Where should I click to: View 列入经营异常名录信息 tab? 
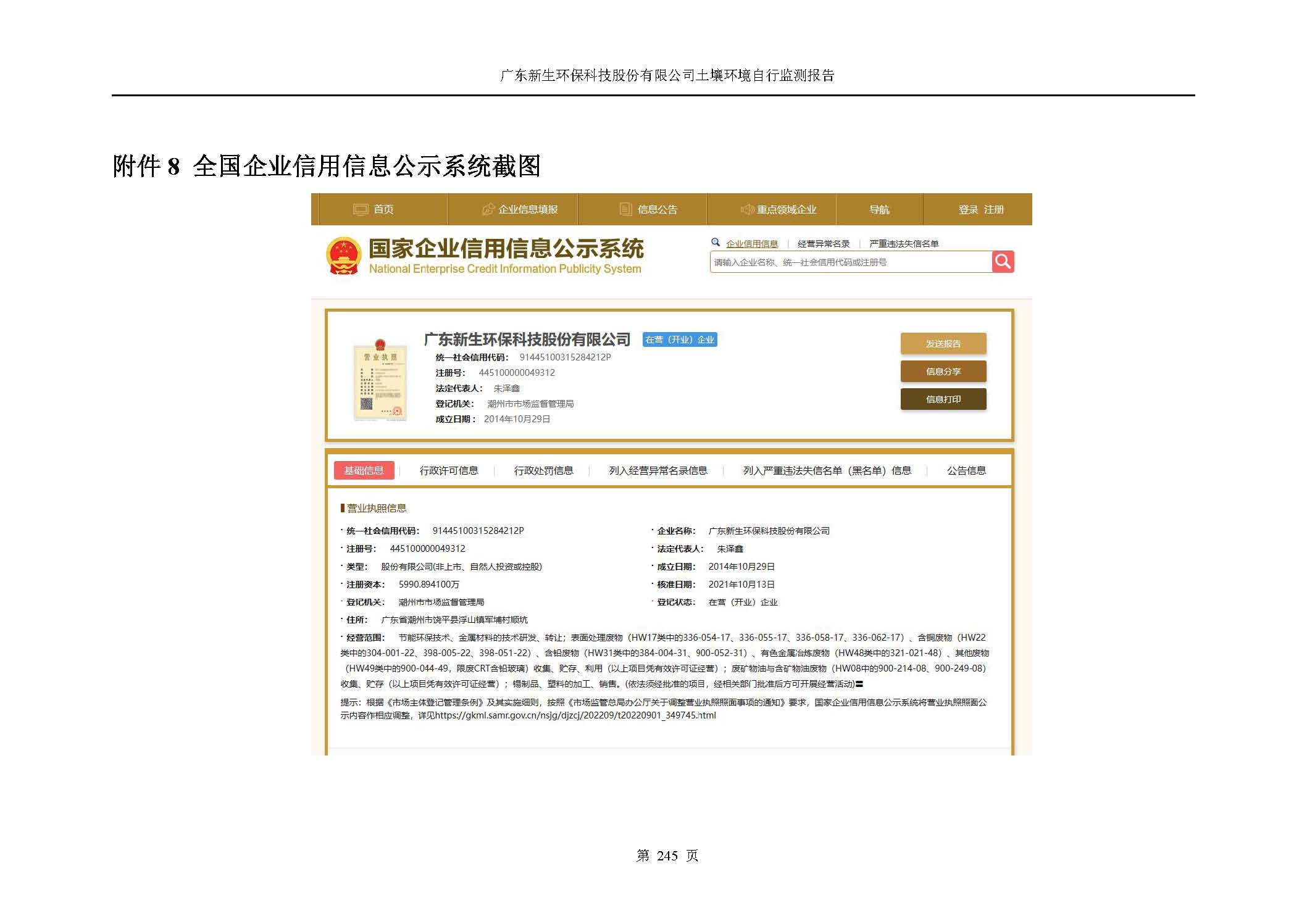pos(658,470)
